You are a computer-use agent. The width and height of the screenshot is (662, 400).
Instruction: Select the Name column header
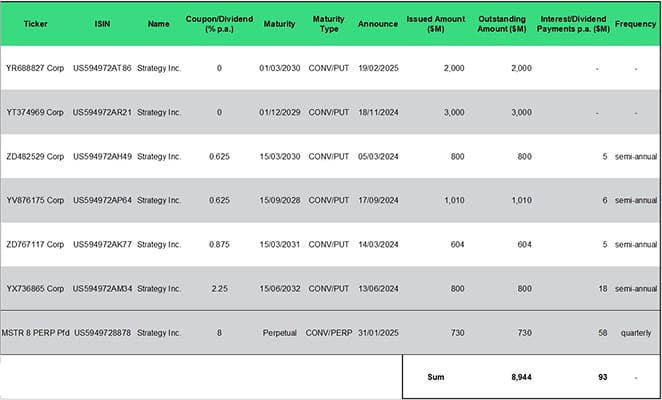(x=159, y=24)
